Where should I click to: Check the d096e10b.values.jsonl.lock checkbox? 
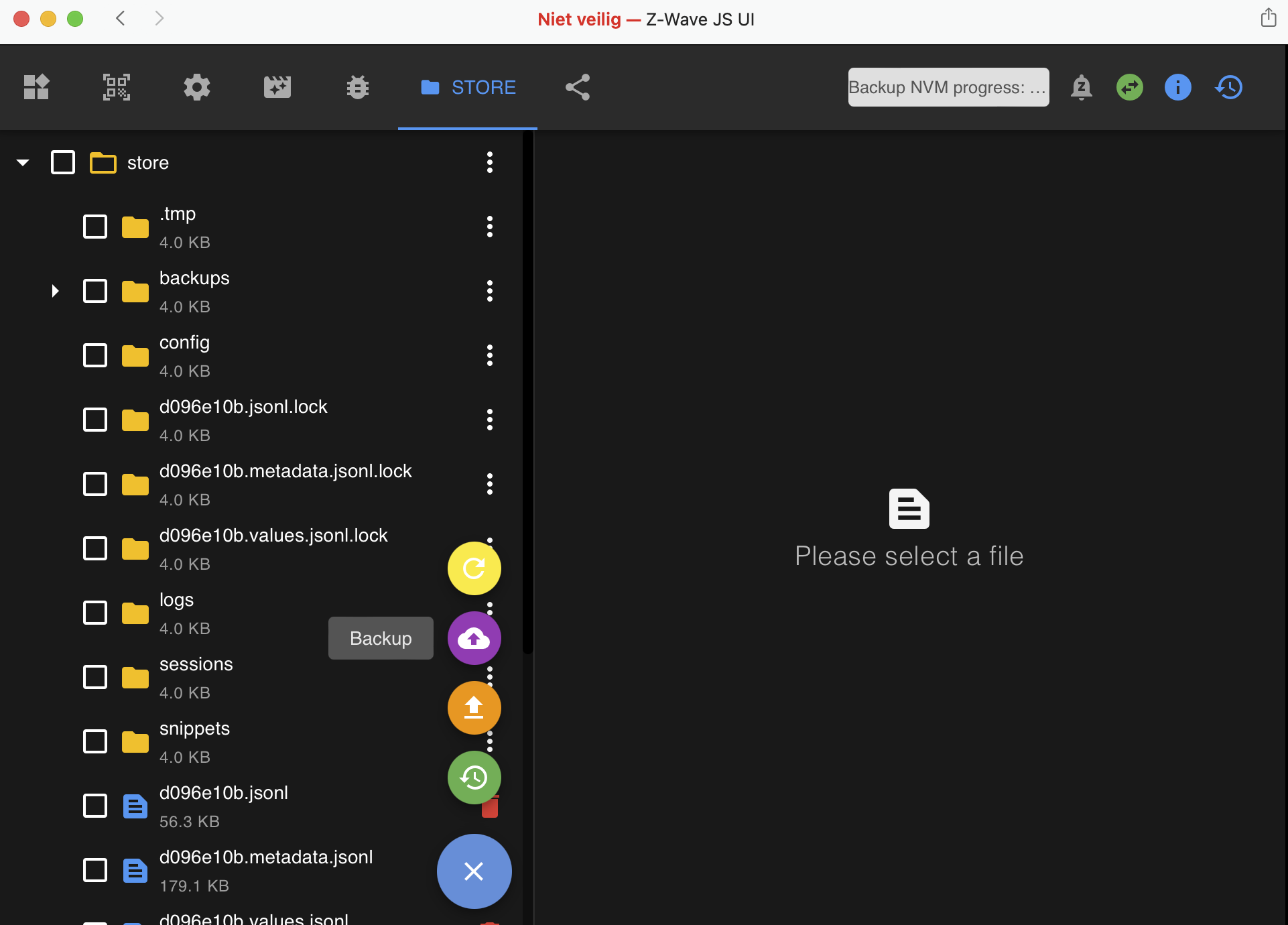[x=95, y=548]
